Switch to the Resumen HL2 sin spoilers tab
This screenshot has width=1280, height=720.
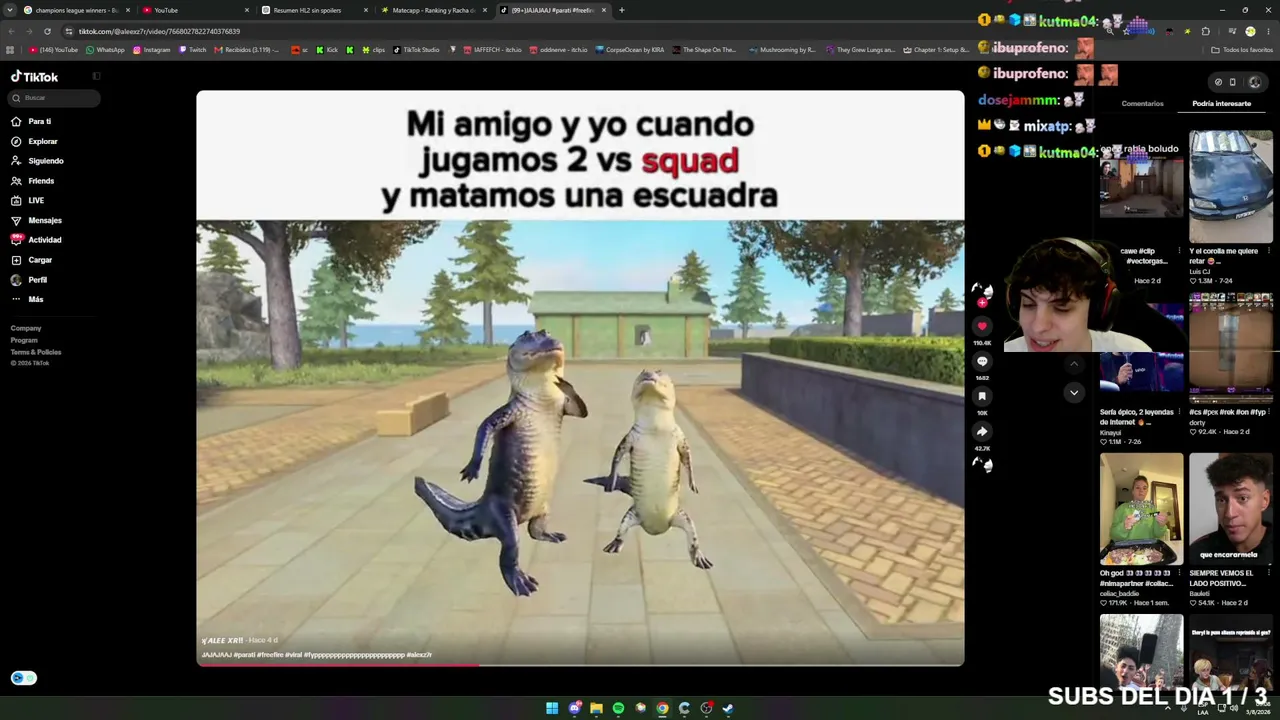314,10
